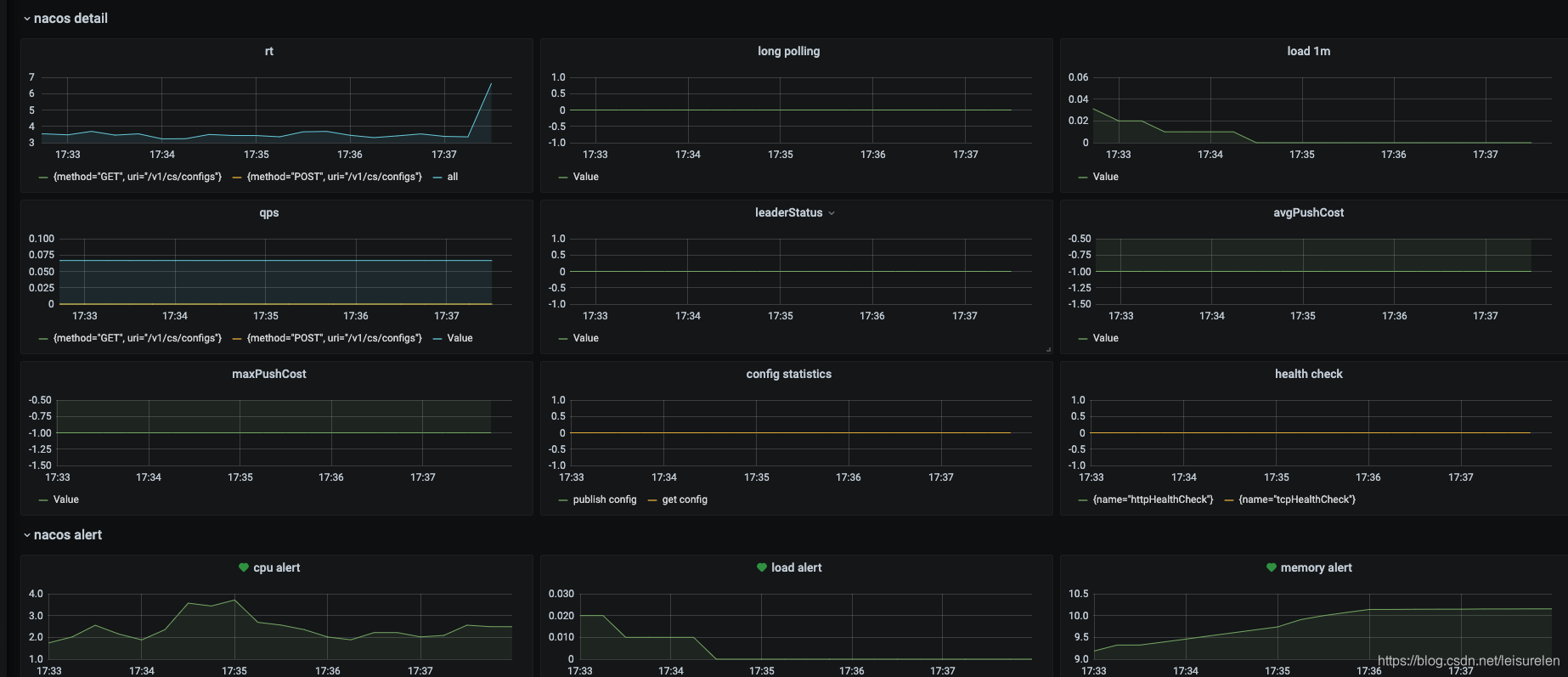Open the load 1m panel title
Screen dimensions: 1568x677
click(x=1309, y=51)
